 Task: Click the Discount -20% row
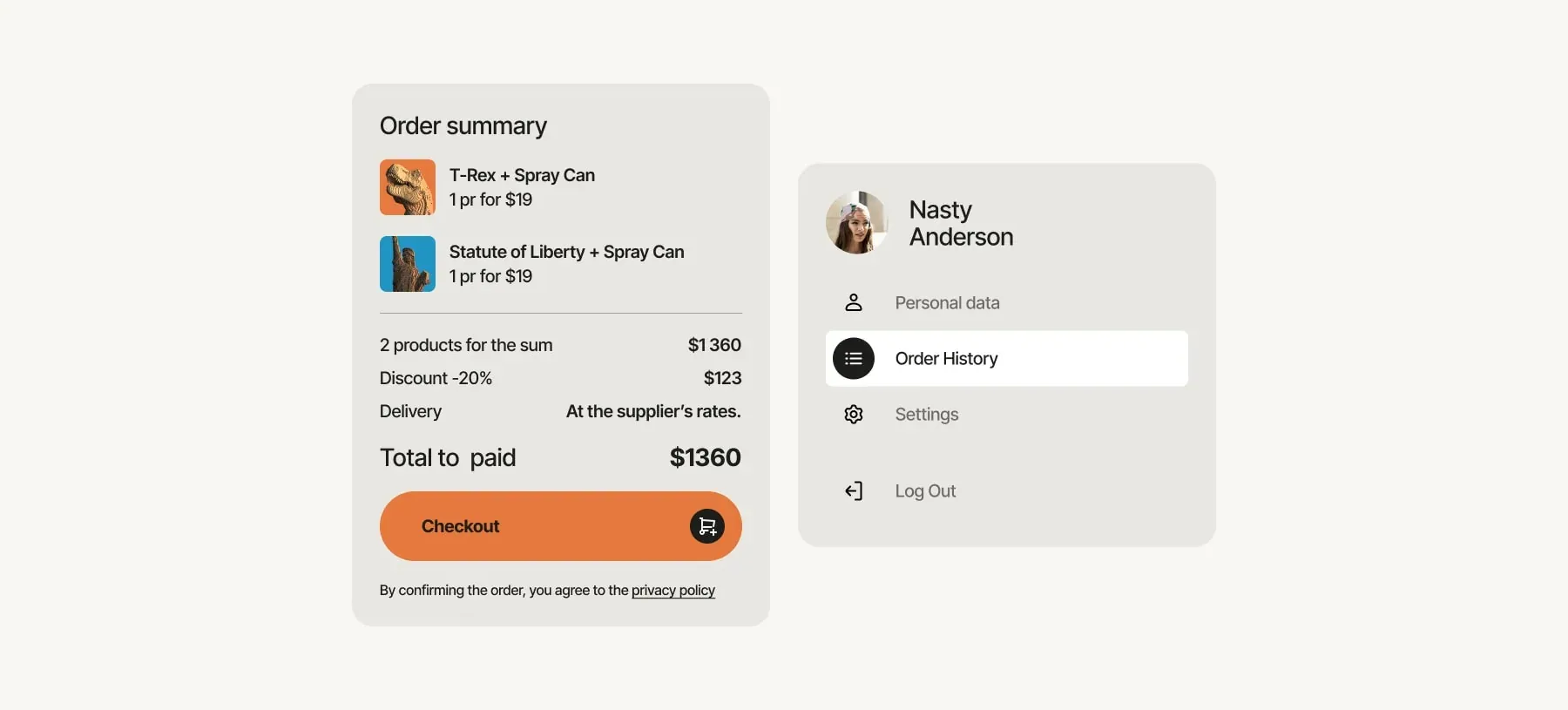pyautogui.click(x=561, y=378)
